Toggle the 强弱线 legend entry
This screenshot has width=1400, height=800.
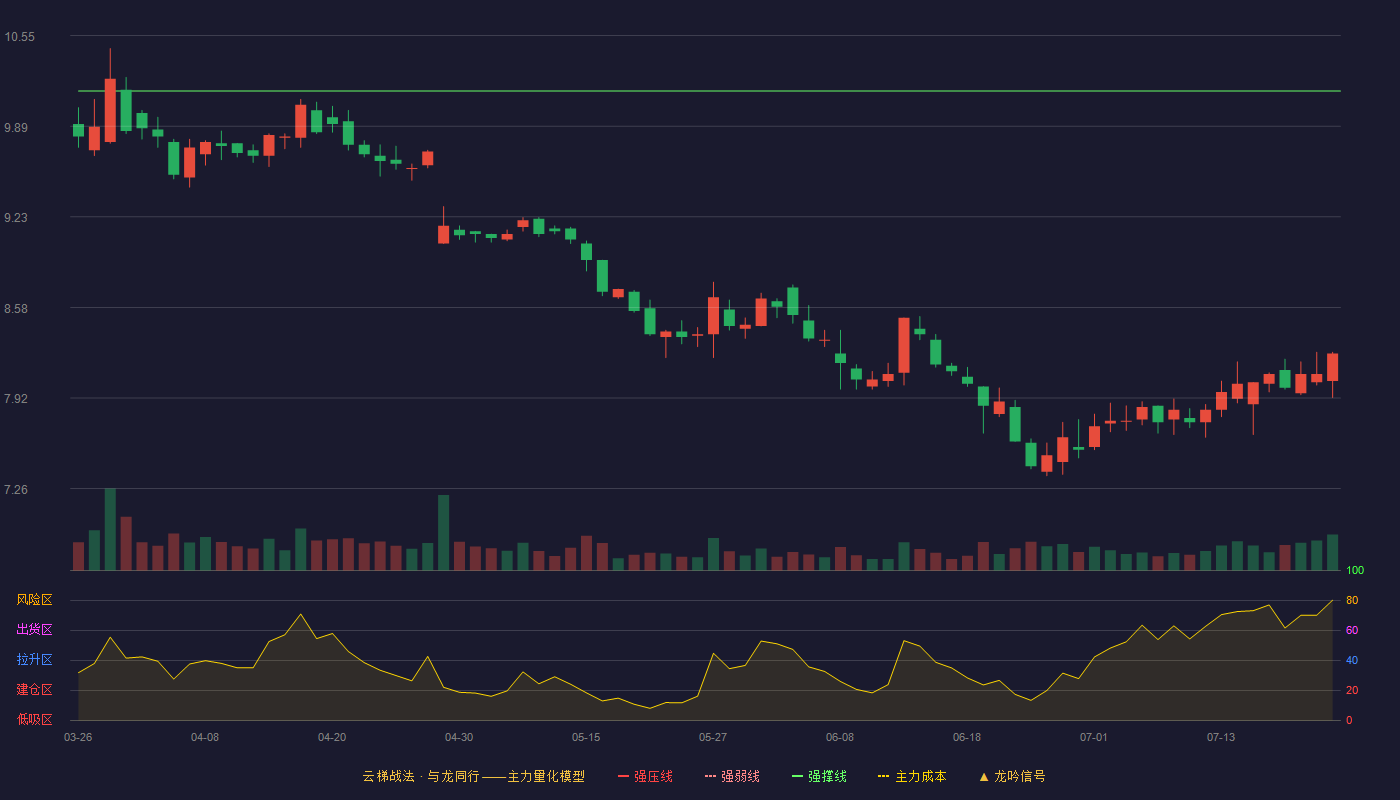732,776
